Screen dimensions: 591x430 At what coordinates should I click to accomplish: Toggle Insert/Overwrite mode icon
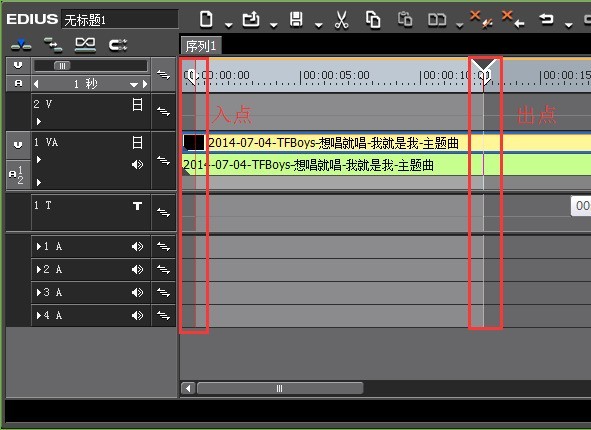point(21,44)
